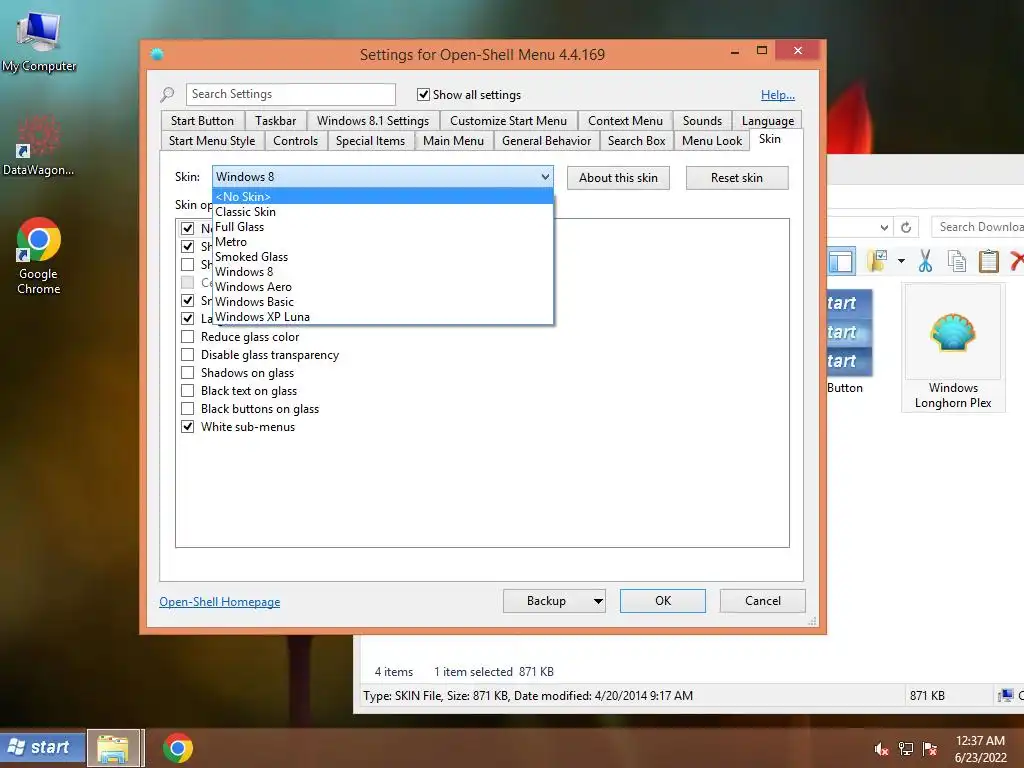Open Start Menu Style tab
The height and width of the screenshot is (768, 1024).
(x=212, y=141)
